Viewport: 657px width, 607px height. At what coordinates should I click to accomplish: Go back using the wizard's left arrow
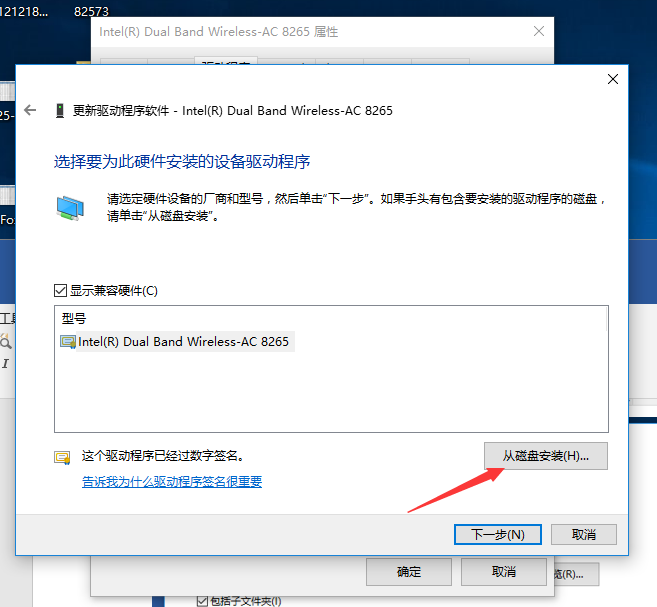tap(30, 110)
